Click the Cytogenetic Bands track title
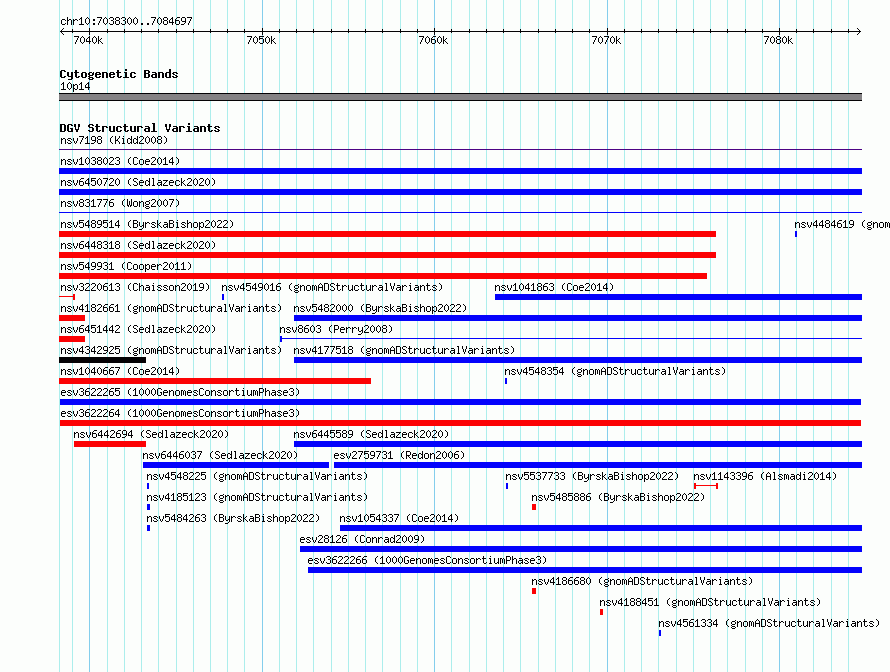Screen dimensions: 890x672 click(x=119, y=74)
